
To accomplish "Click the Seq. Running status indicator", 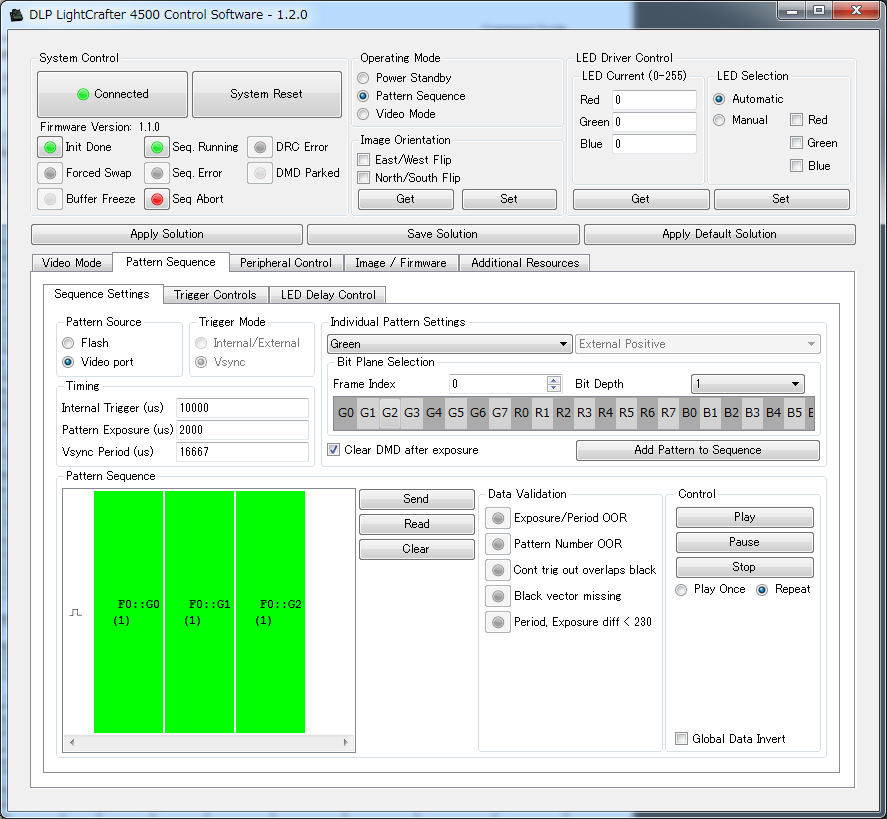I will (x=157, y=147).
